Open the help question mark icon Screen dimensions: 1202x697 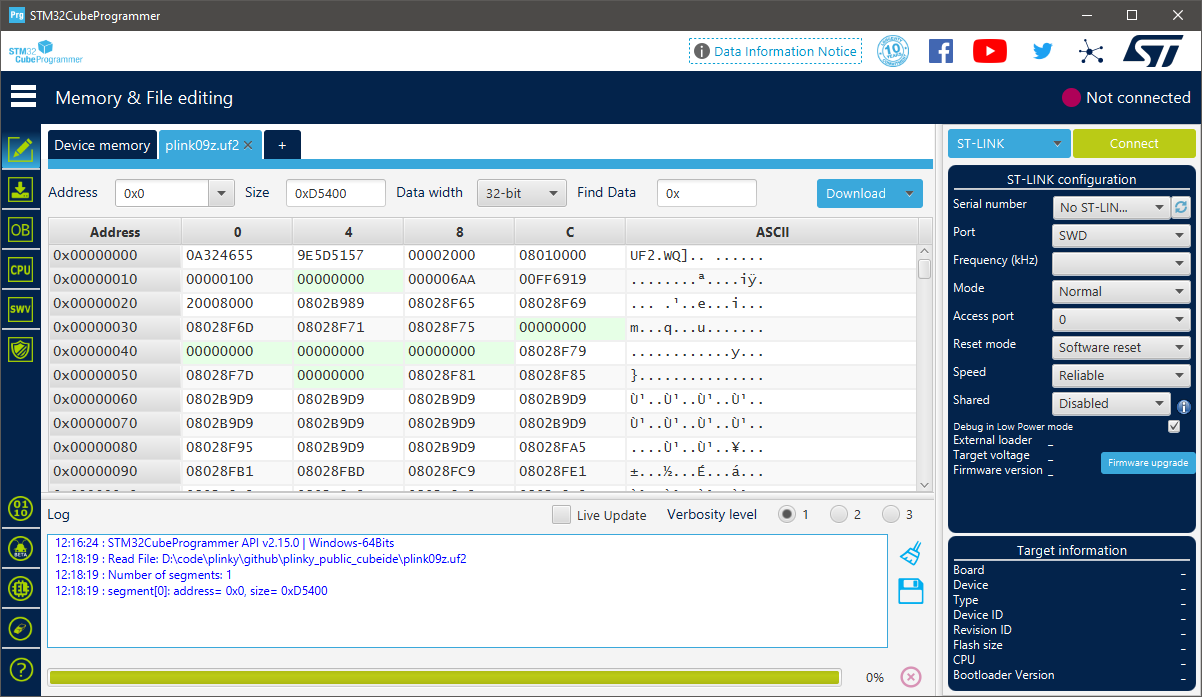[x=20, y=669]
